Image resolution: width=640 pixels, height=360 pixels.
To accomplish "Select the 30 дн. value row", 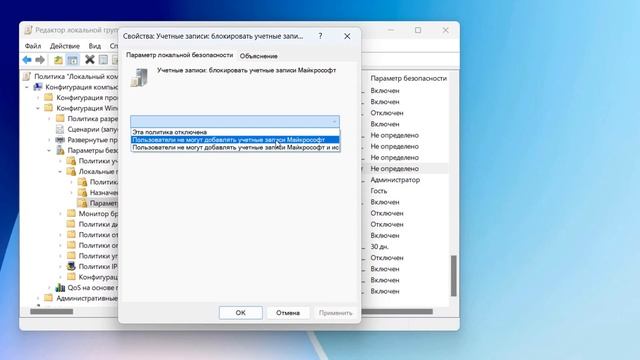I will tap(380, 247).
